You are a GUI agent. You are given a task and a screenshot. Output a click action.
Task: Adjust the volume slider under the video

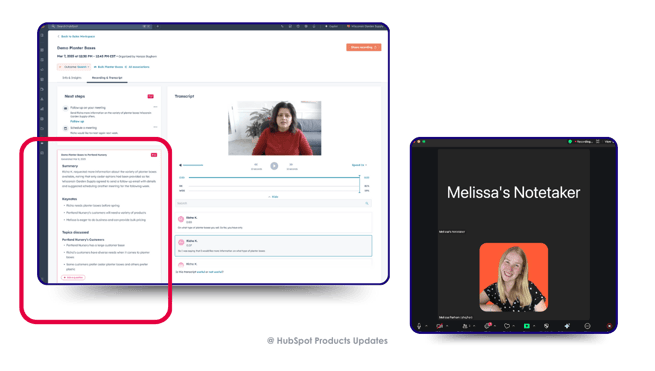(x=193, y=165)
